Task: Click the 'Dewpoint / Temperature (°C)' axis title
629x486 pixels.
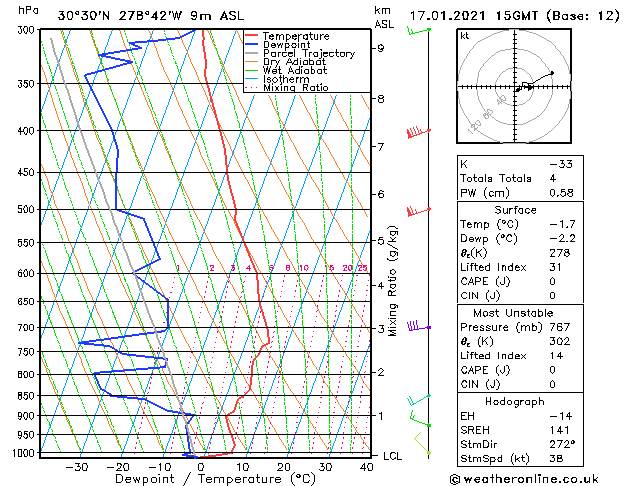Action: tap(215, 479)
